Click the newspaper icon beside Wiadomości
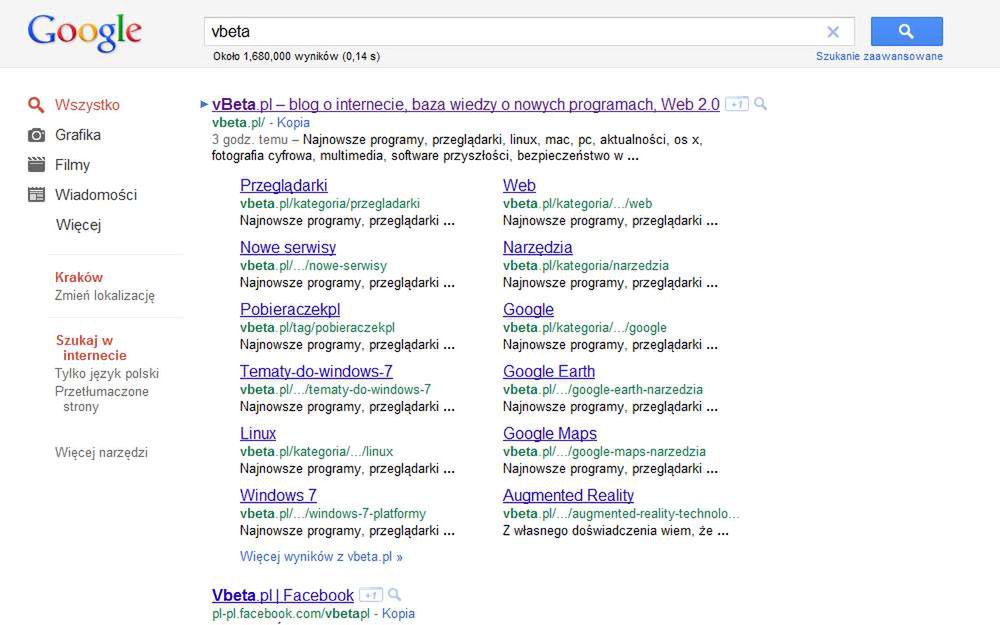 click(36, 195)
